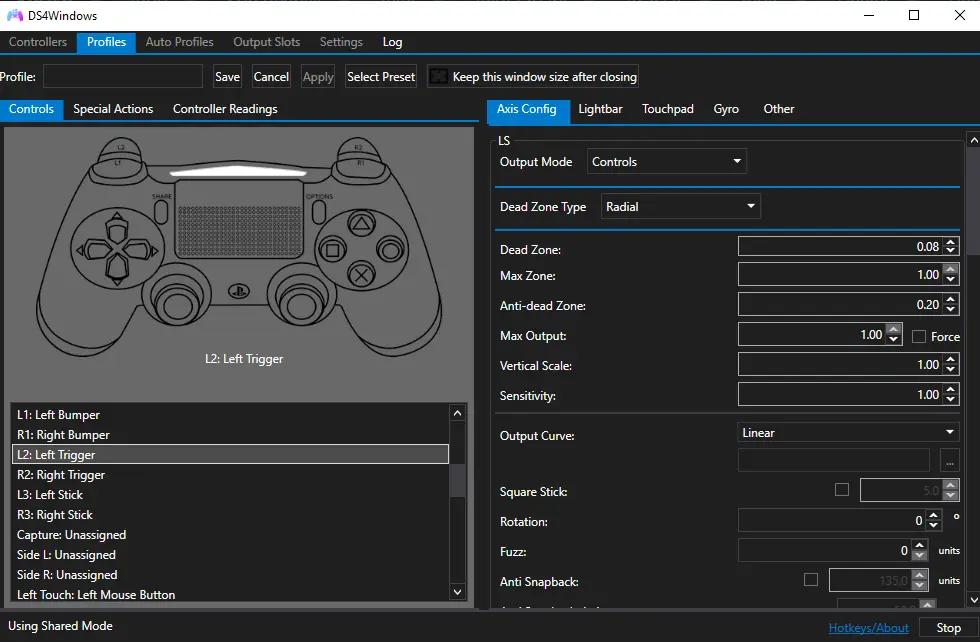Click the DS4Windows app icon in title bar
Viewport: 980px width, 642px height.
tap(15, 15)
